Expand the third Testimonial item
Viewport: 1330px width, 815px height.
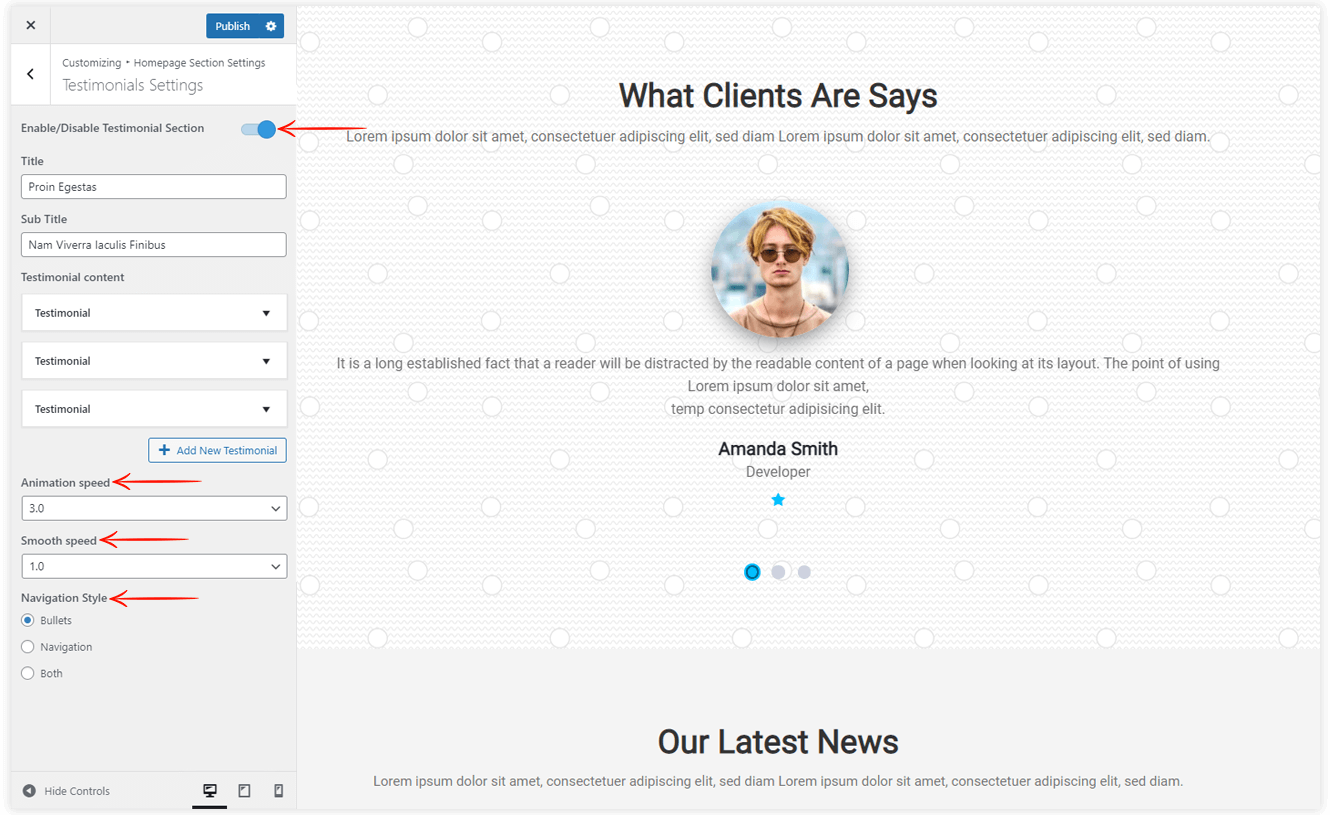pos(154,409)
